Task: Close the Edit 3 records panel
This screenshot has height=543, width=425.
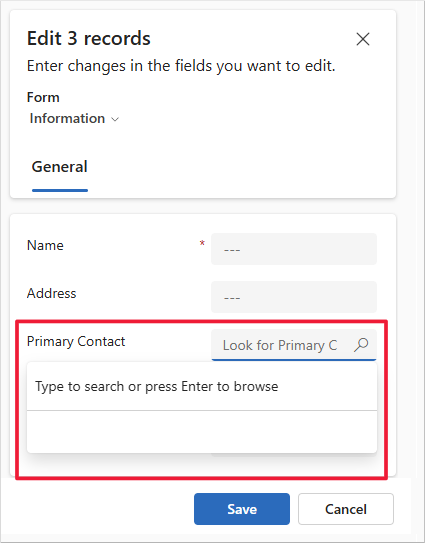Action: click(363, 39)
